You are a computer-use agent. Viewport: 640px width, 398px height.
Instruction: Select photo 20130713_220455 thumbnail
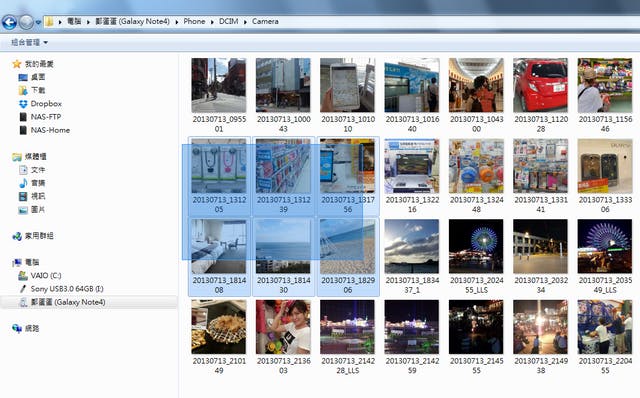tap(605, 327)
